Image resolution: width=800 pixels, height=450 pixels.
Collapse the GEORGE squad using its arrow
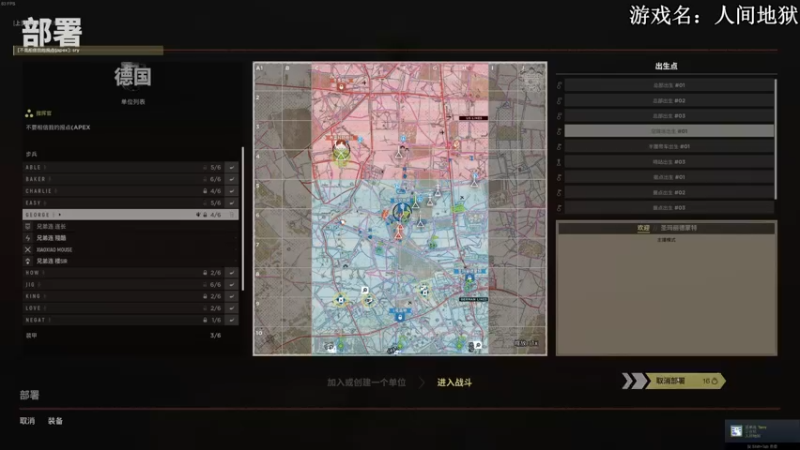pos(60,215)
